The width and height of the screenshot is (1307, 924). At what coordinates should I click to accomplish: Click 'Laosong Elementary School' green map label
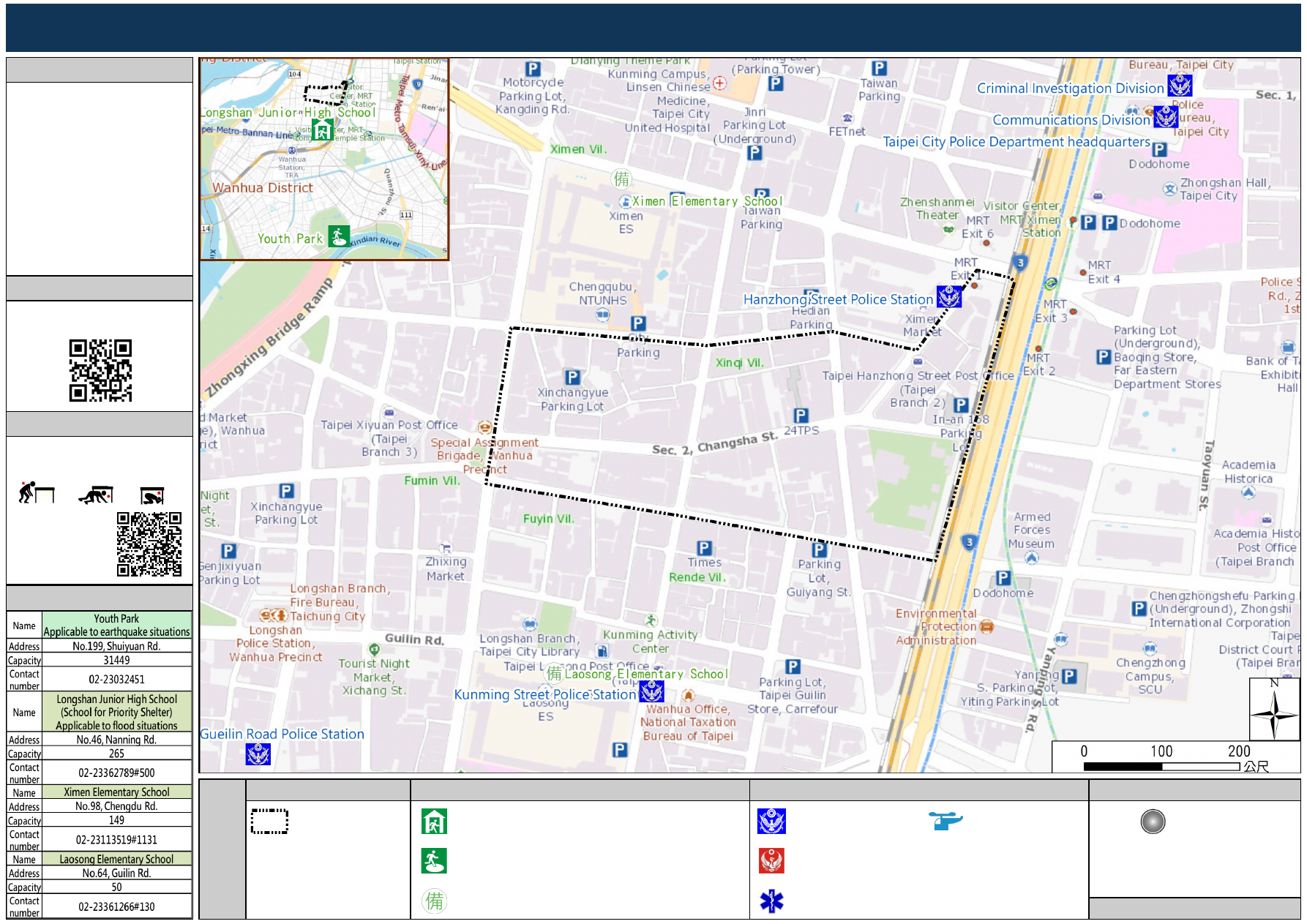(x=646, y=674)
